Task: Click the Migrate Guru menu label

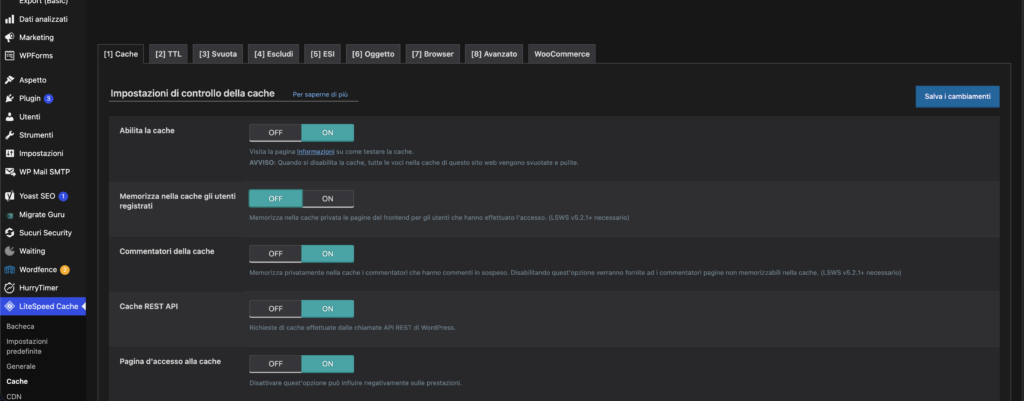Action: [42, 215]
